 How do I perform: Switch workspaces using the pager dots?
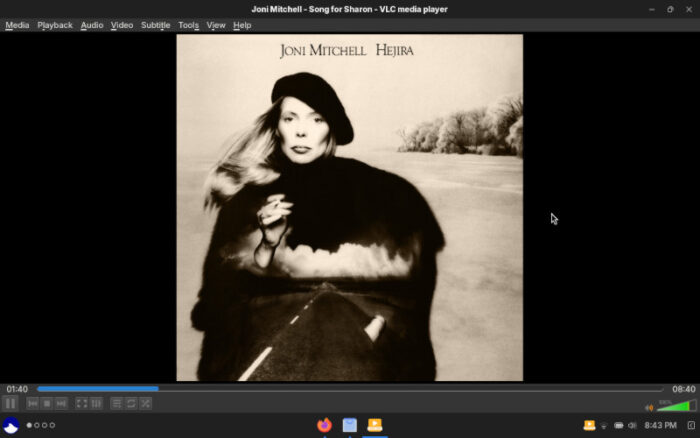point(41,425)
